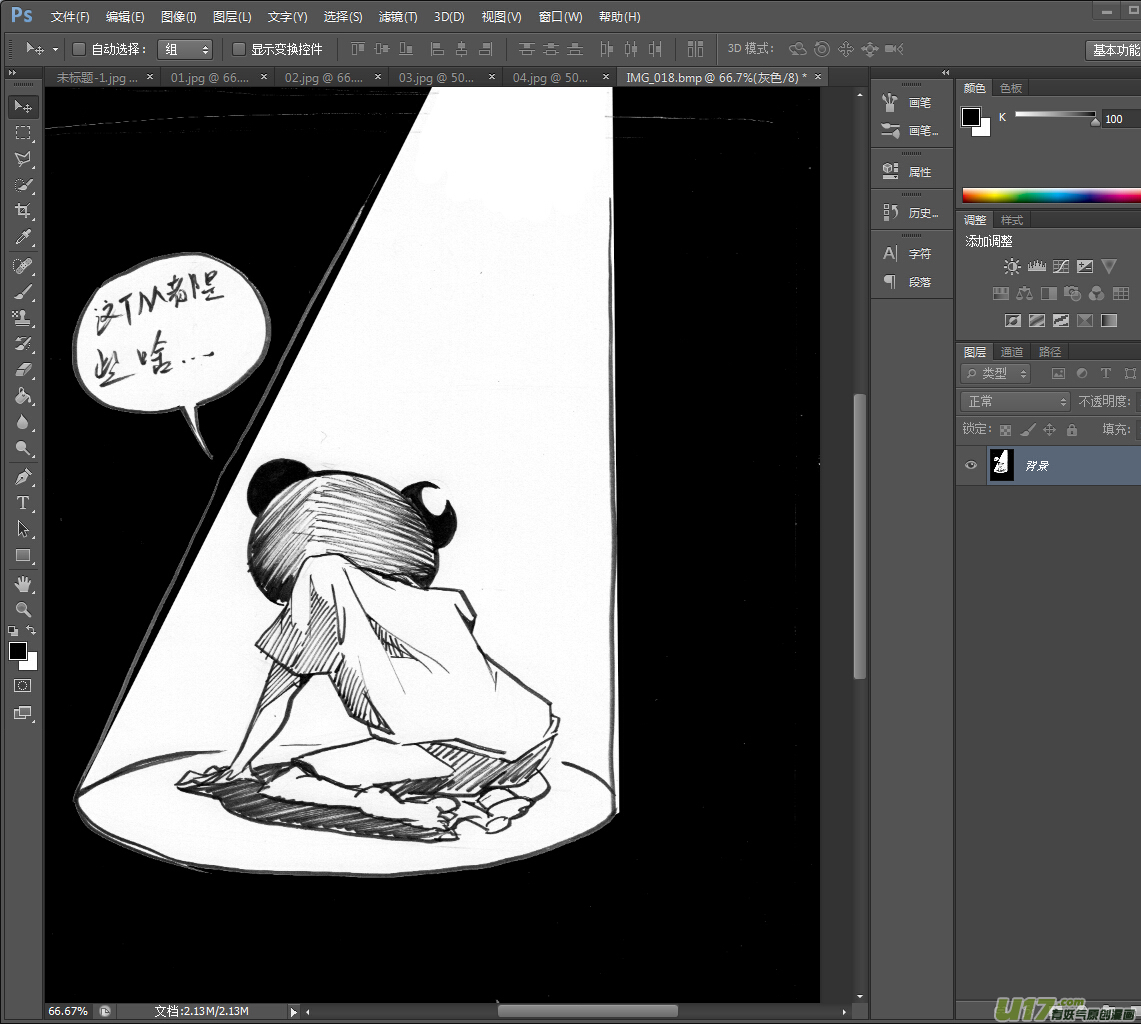This screenshot has width=1141, height=1024.
Task: Select the Lasso tool
Action: coord(22,159)
